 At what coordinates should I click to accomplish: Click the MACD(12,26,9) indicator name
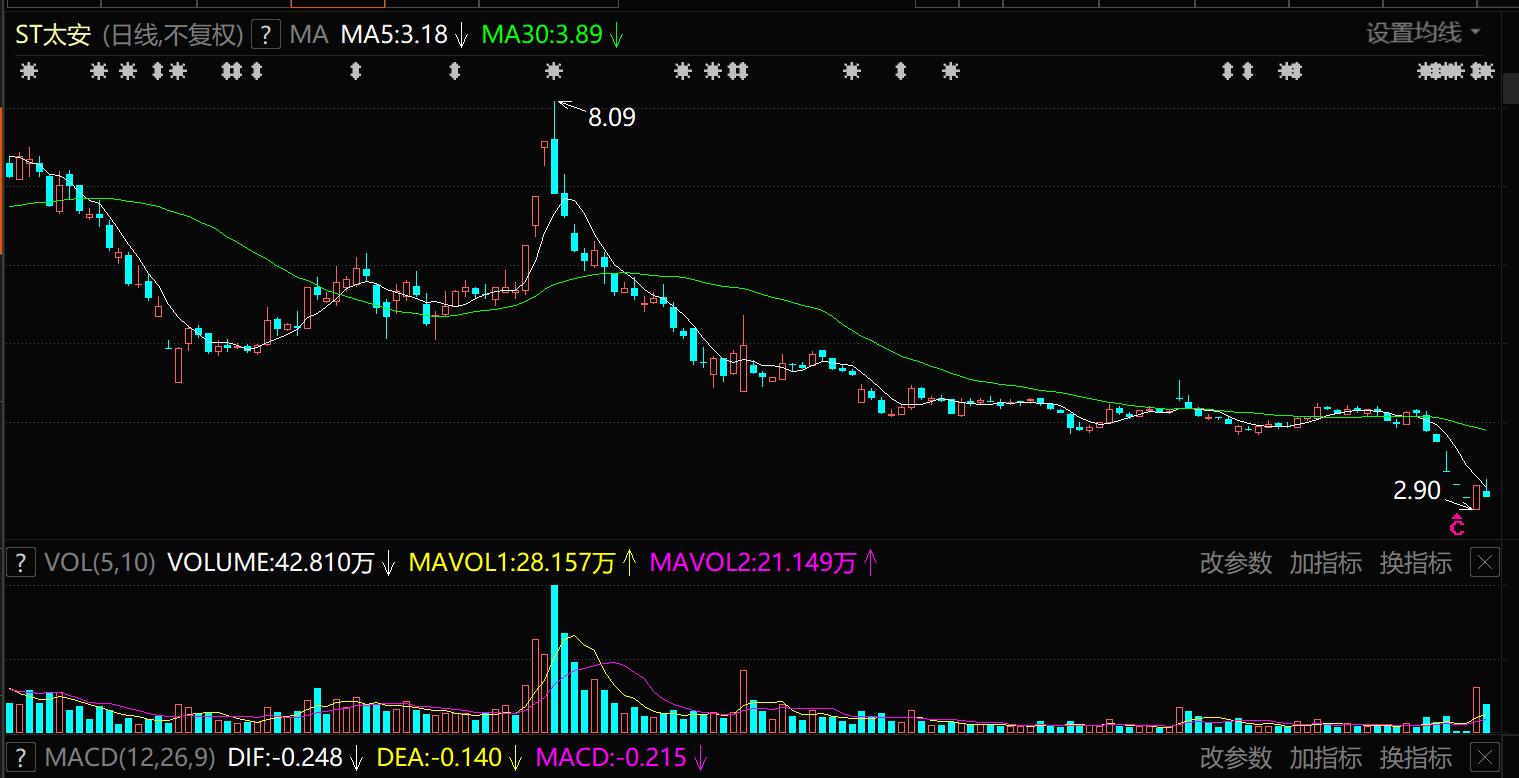pos(128,757)
